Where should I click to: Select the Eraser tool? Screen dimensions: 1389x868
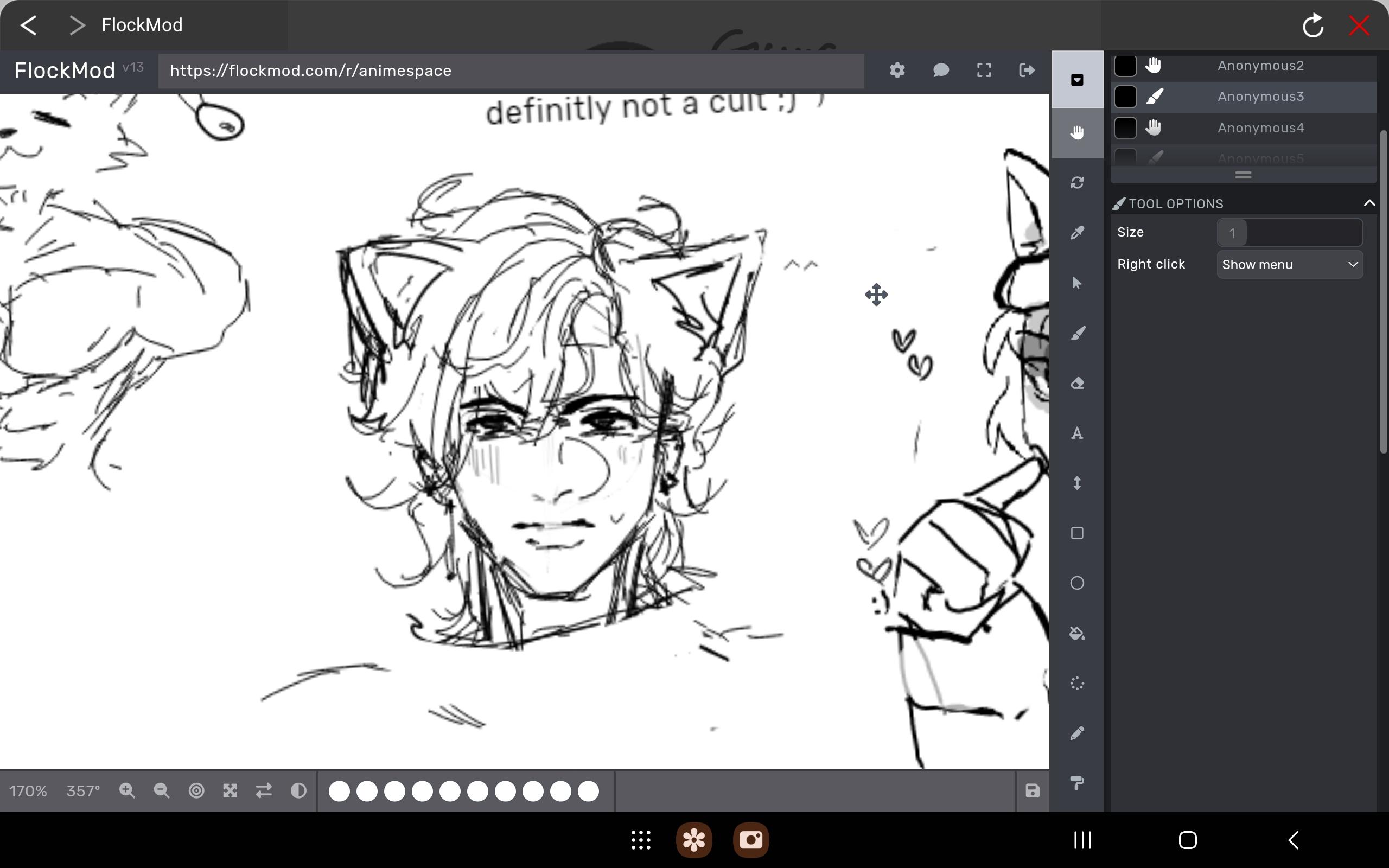tap(1077, 383)
